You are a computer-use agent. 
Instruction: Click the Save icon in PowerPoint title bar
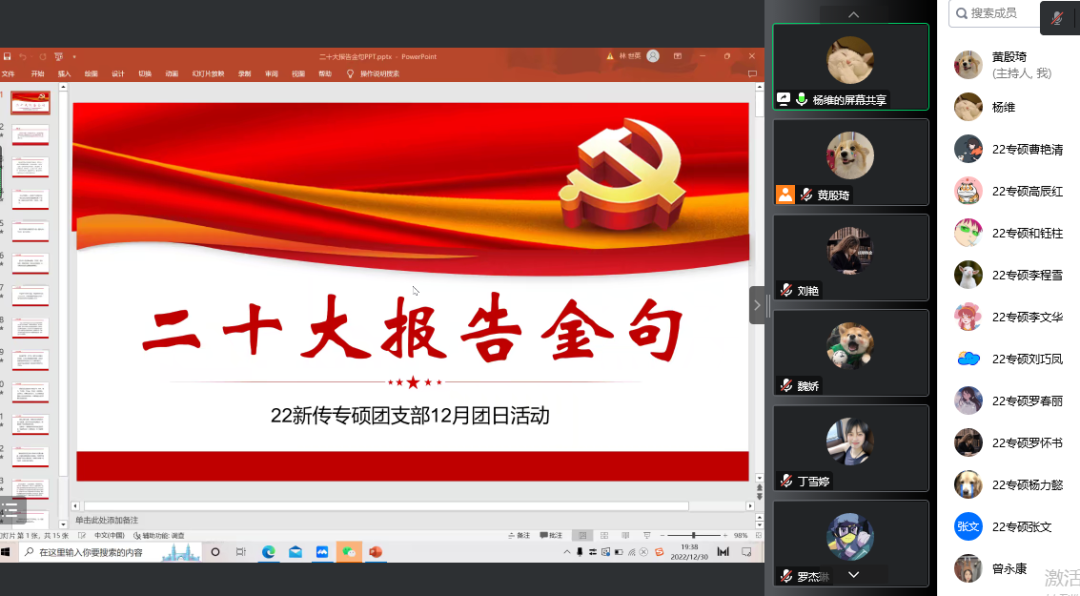[x=8, y=56]
